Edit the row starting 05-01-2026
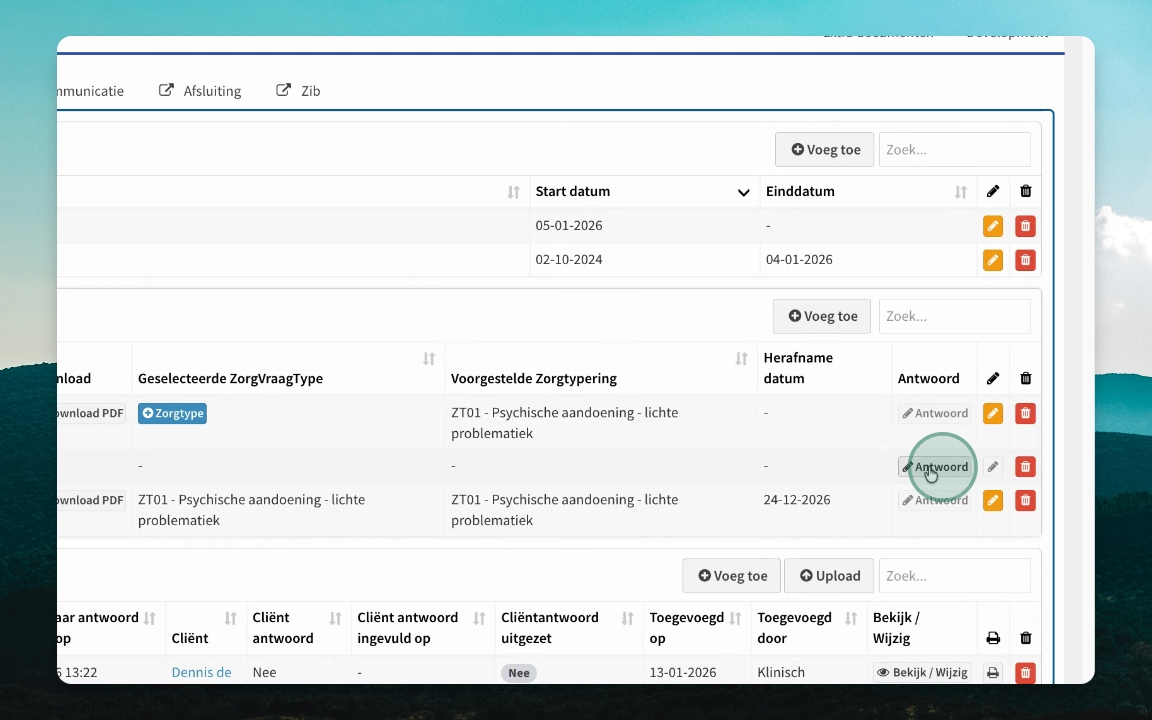 coord(993,226)
